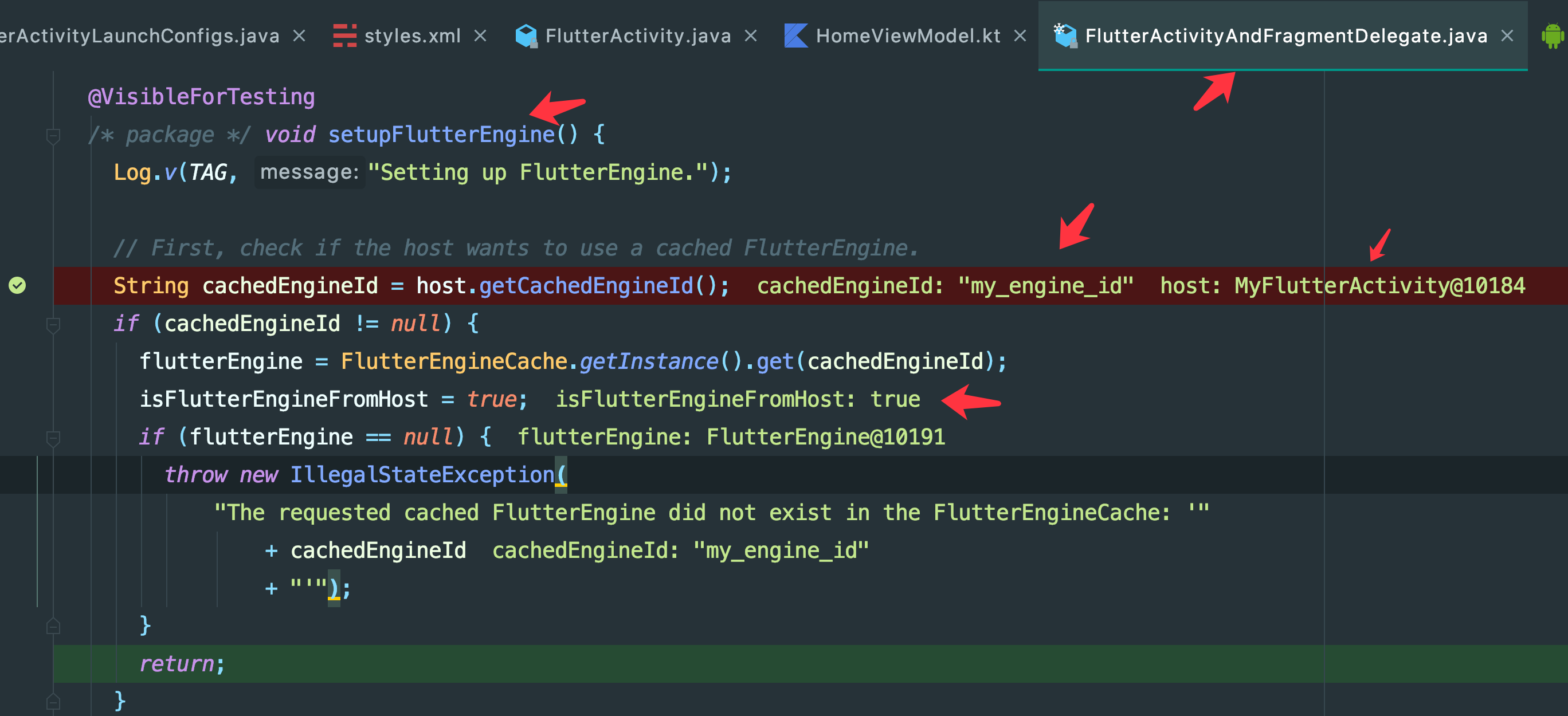Switch to the styles.xml tab

click(412, 37)
